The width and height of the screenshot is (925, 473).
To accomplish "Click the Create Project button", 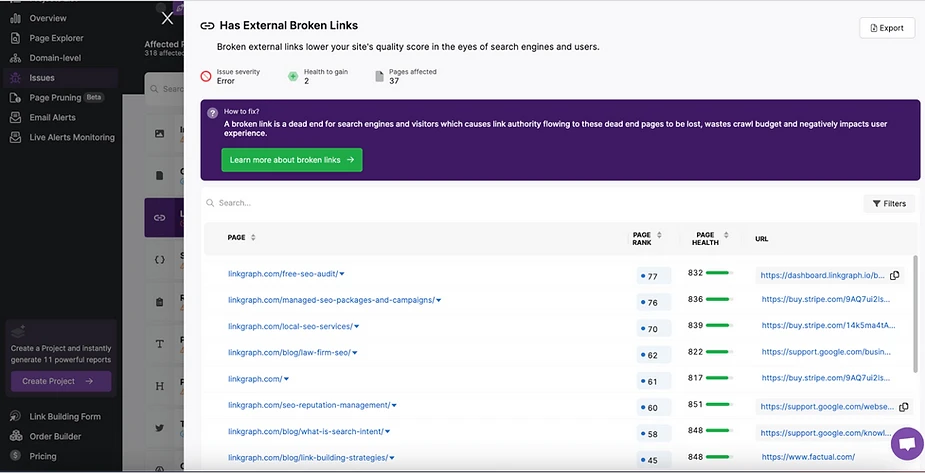I will (x=61, y=381).
